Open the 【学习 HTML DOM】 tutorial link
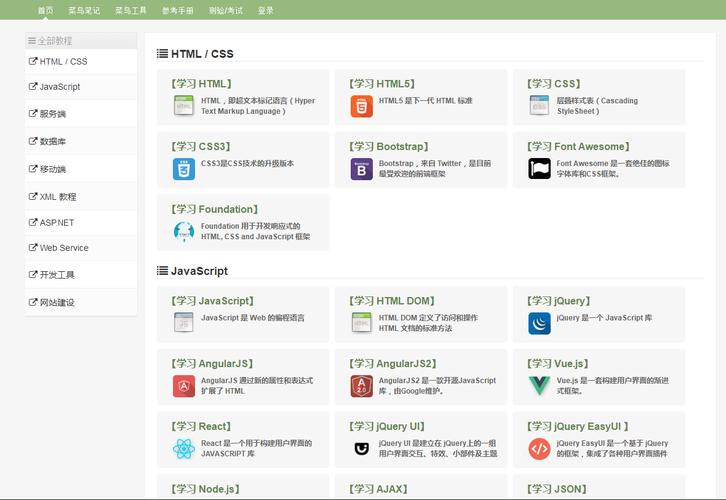The width and height of the screenshot is (726, 500). point(392,301)
